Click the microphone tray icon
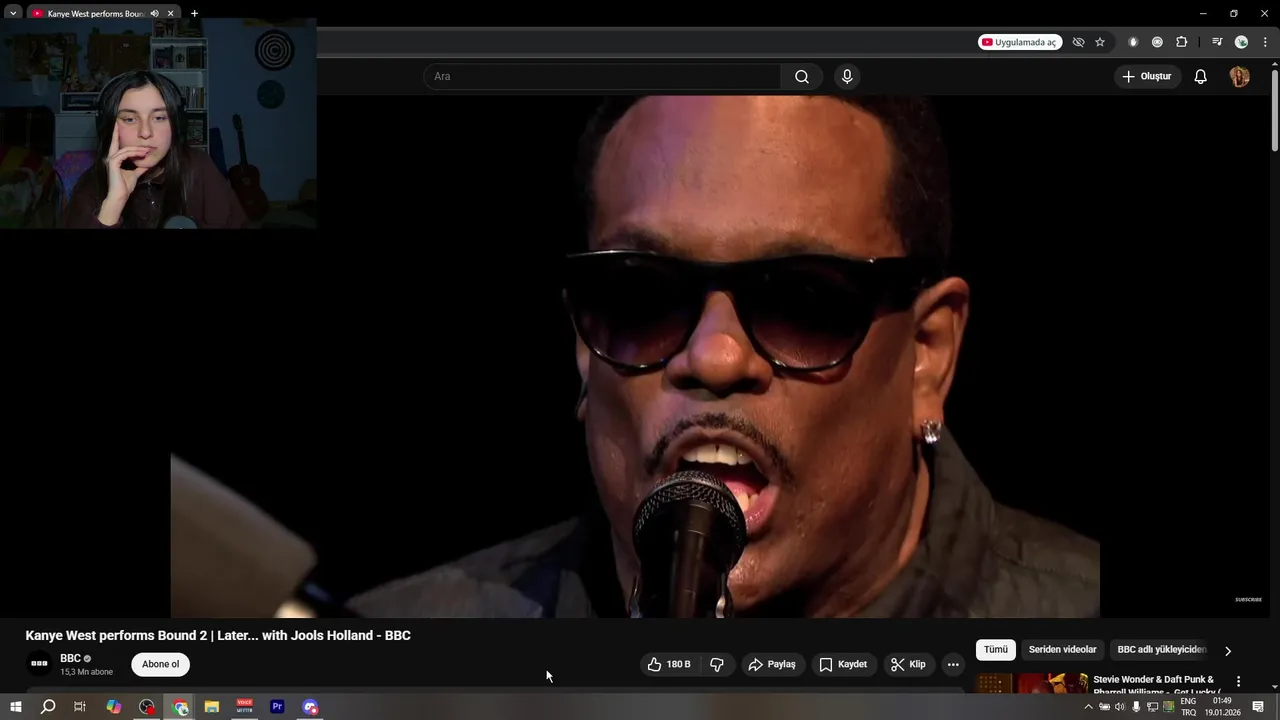 coord(1136,707)
